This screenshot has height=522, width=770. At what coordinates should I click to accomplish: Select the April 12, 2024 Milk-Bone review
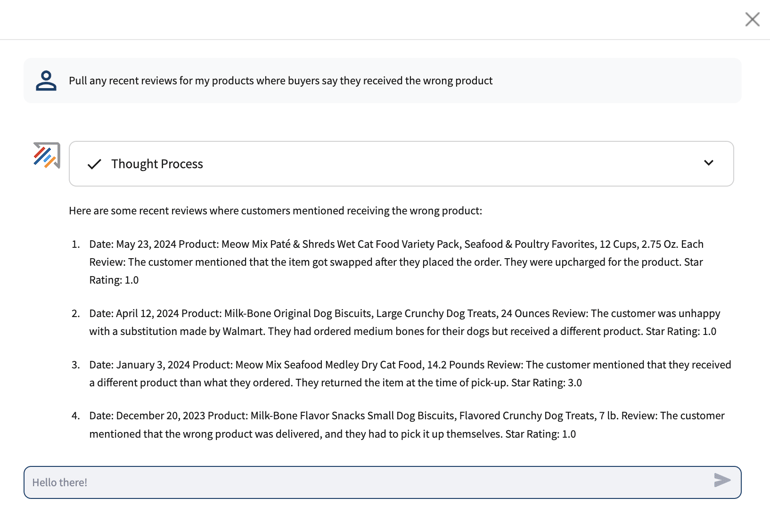pyautogui.click(x=405, y=322)
